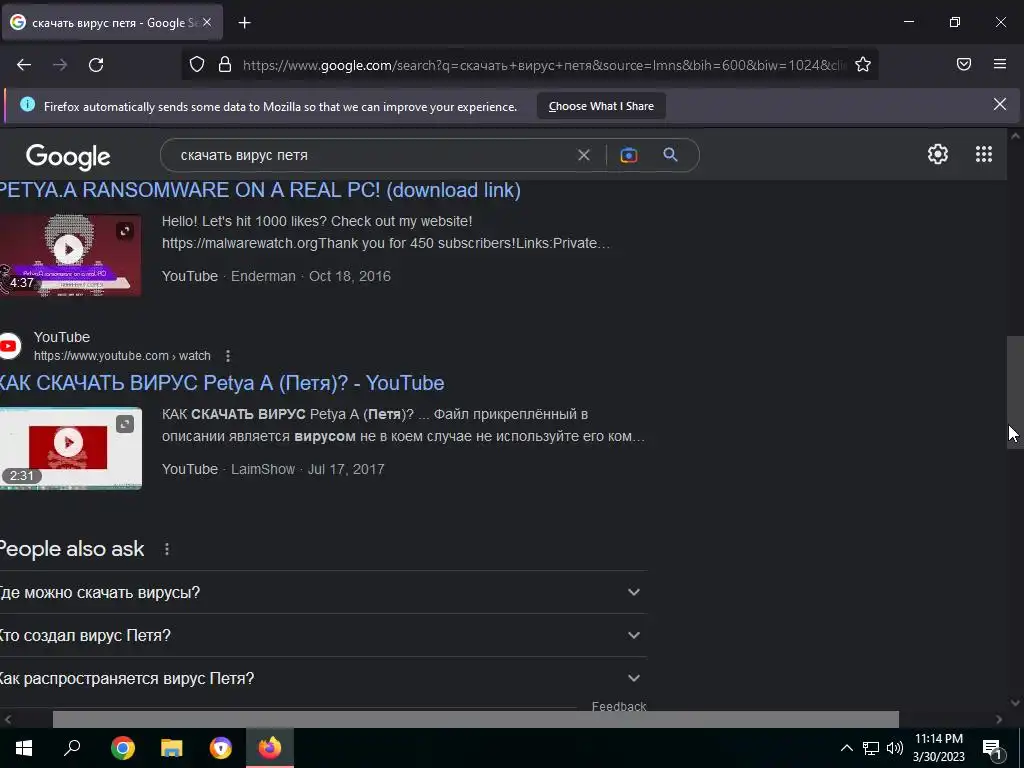Bookmark this page with the star icon
1024x768 pixels.
pos(863,64)
